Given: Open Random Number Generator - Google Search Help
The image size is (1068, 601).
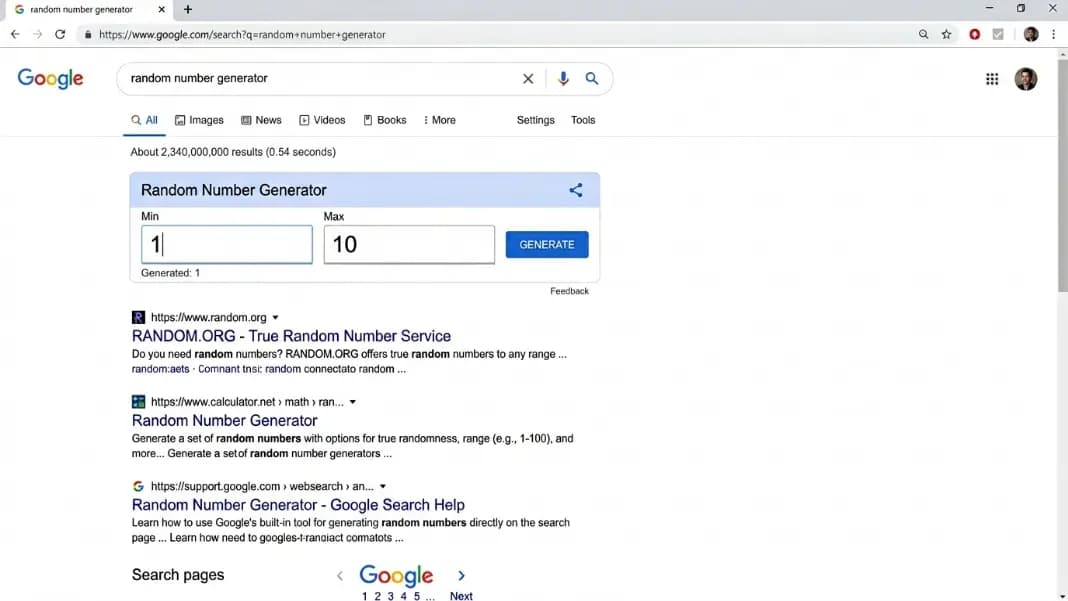Looking at the screenshot, I should click(x=298, y=505).
